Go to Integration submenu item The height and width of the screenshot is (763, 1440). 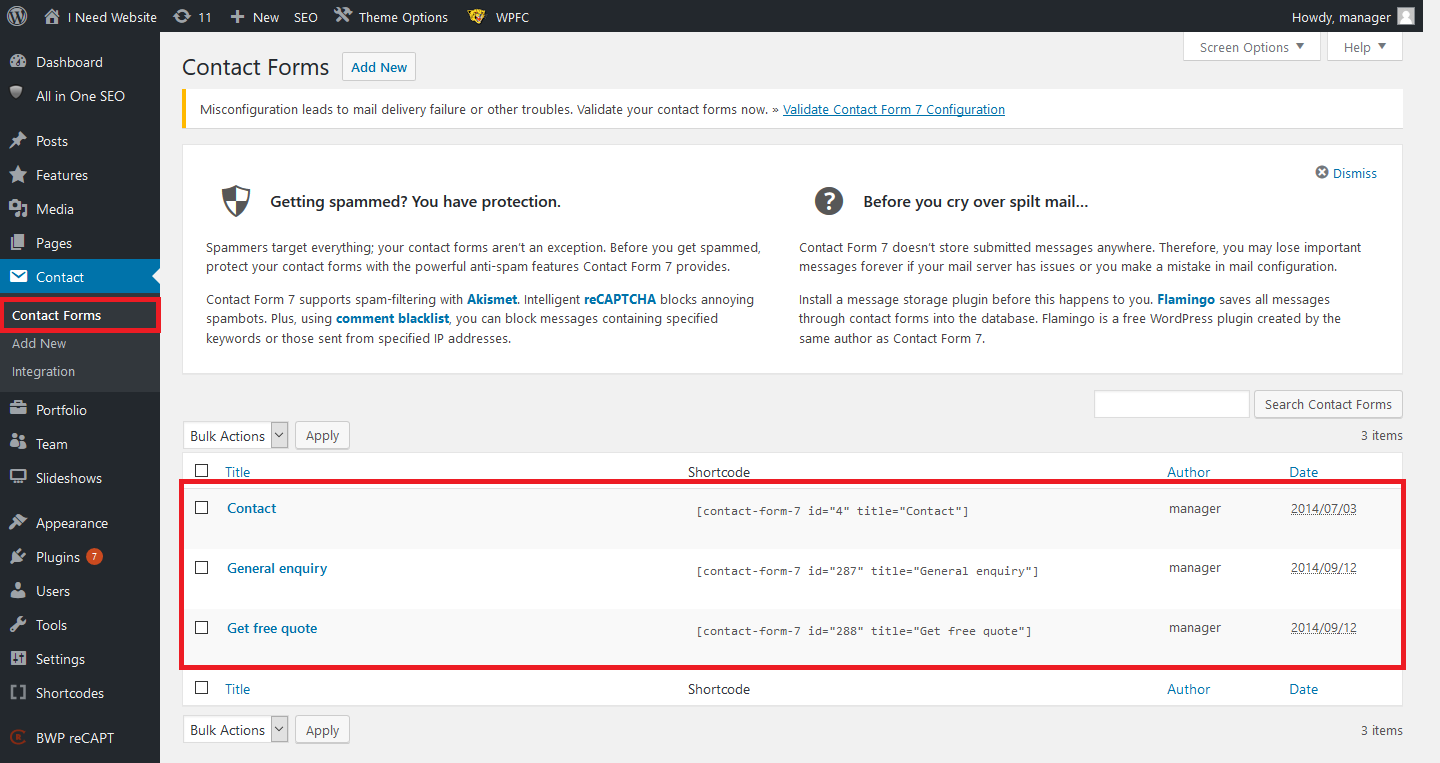click(x=43, y=371)
